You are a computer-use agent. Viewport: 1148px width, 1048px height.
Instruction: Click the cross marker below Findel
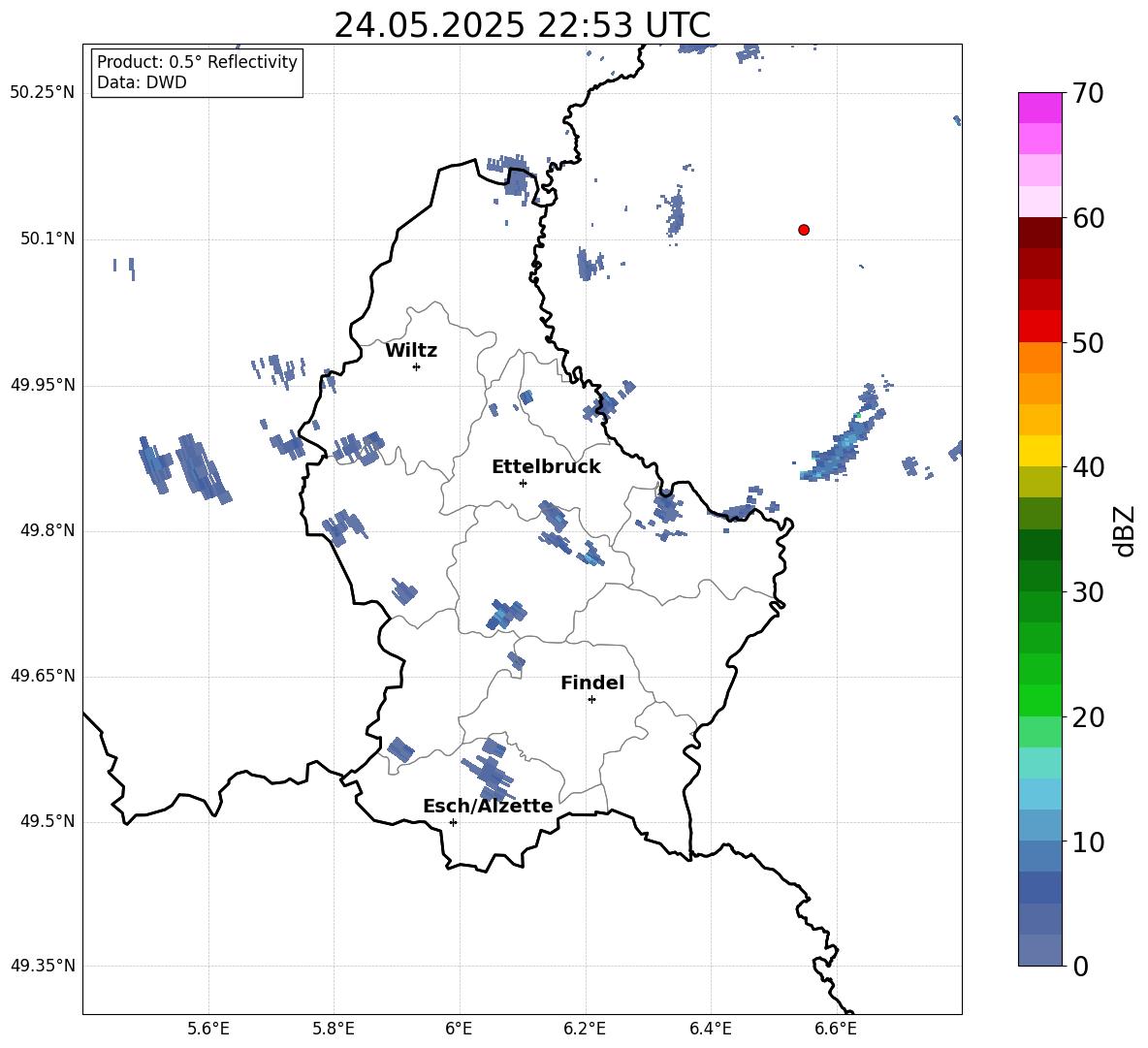pyautogui.click(x=592, y=700)
